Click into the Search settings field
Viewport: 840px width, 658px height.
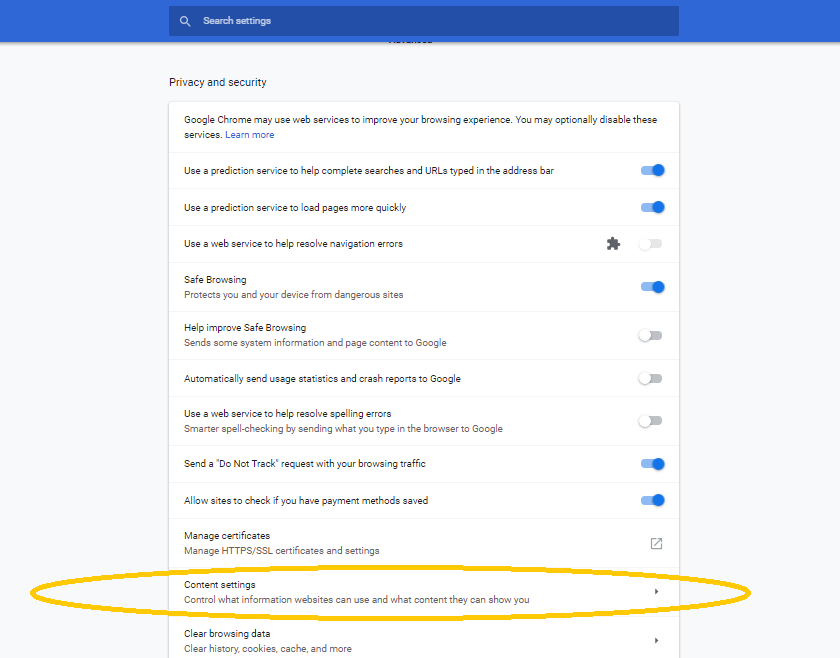430,21
